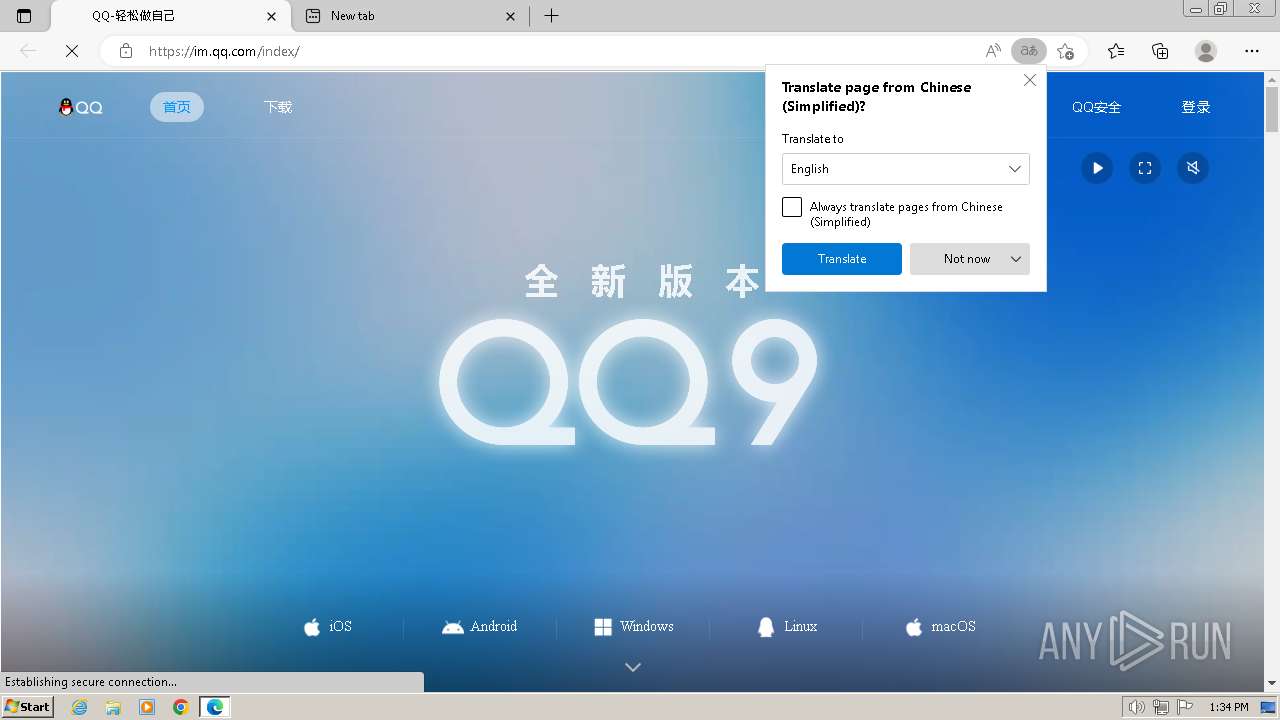Open the Favorites list
1280x720 pixels.
pos(1116,51)
